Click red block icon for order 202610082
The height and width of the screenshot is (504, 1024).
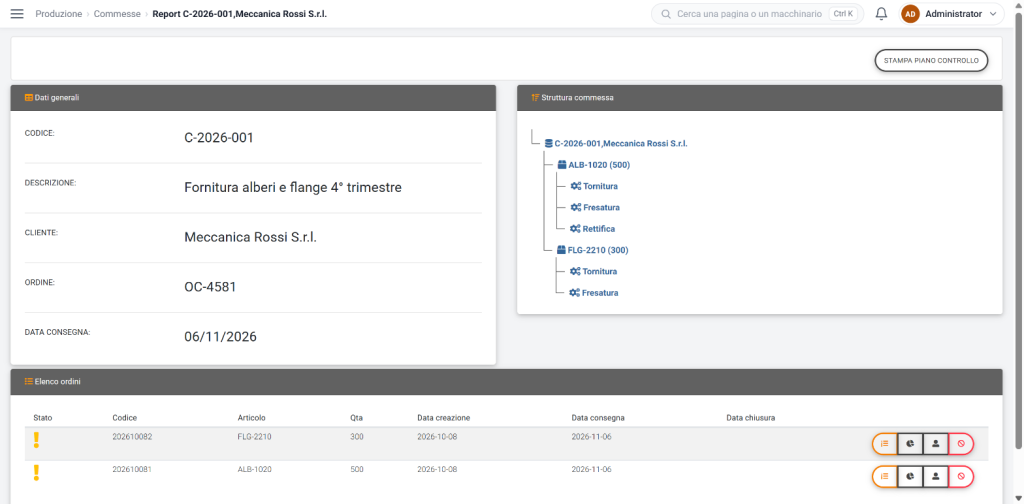pyautogui.click(x=961, y=444)
